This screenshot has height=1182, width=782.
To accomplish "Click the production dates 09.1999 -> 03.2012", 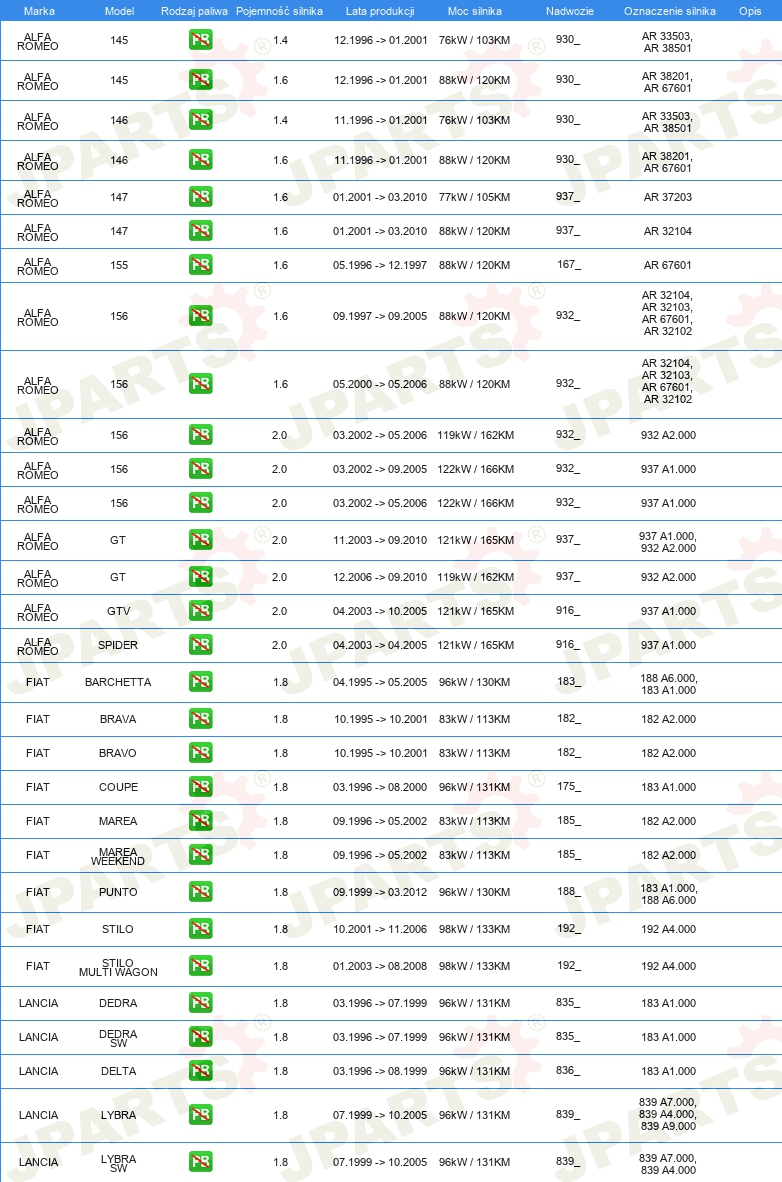I will [380, 892].
